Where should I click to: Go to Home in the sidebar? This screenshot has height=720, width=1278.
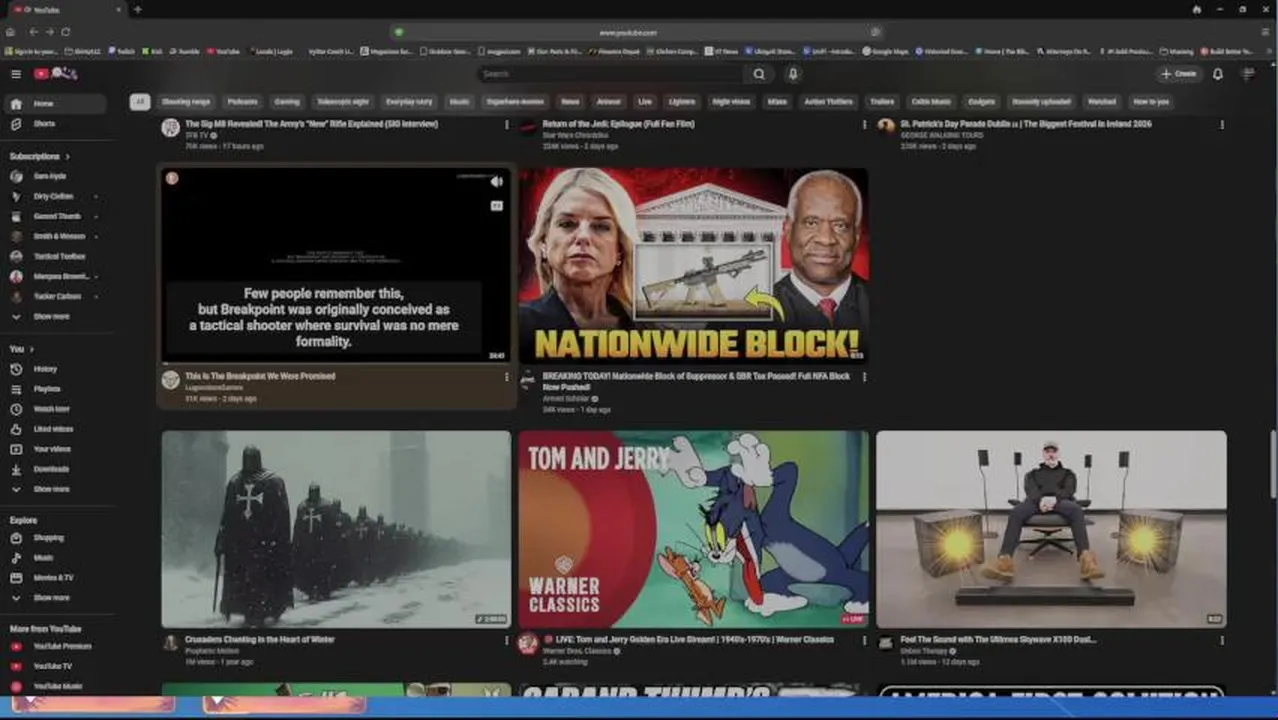[x=54, y=104]
